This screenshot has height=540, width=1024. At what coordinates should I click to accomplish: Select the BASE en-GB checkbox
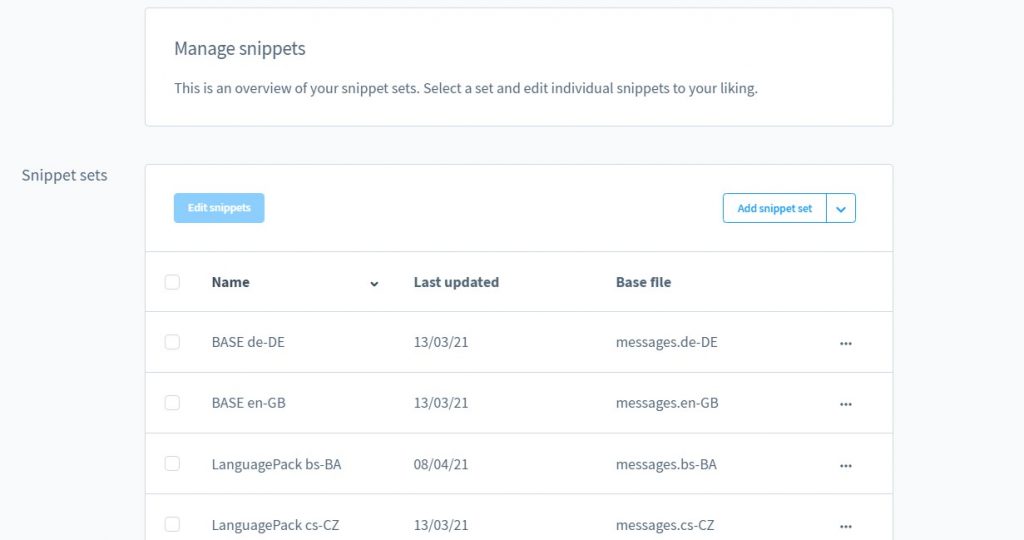[172, 403]
